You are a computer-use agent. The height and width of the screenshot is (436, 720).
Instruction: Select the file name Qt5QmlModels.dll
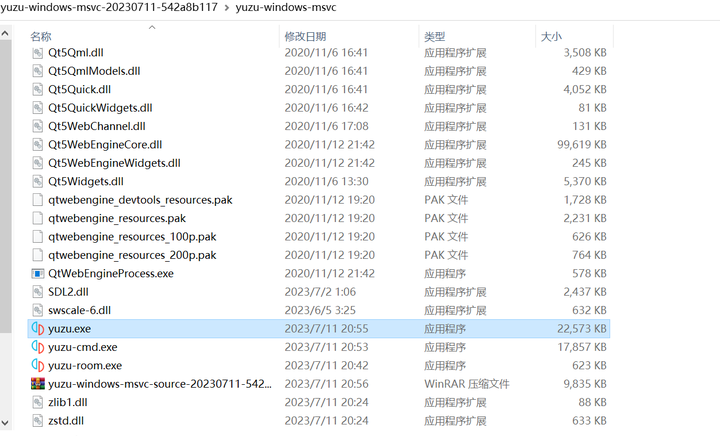point(94,71)
